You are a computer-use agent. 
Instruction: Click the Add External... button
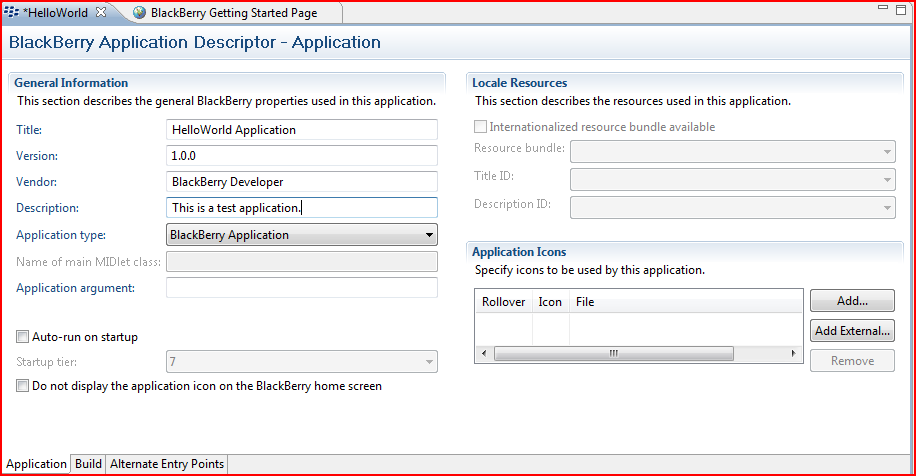[x=852, y=331]
